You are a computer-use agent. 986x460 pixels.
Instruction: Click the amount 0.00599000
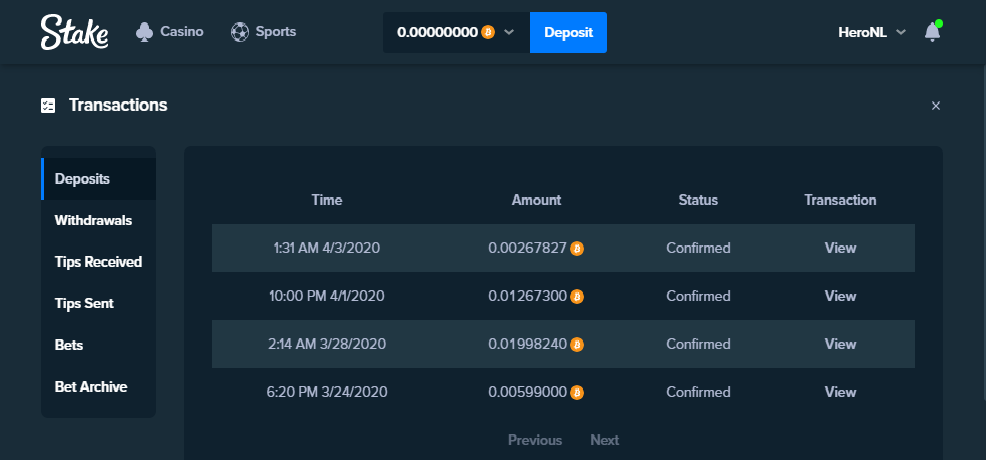[x=528, y=392]
